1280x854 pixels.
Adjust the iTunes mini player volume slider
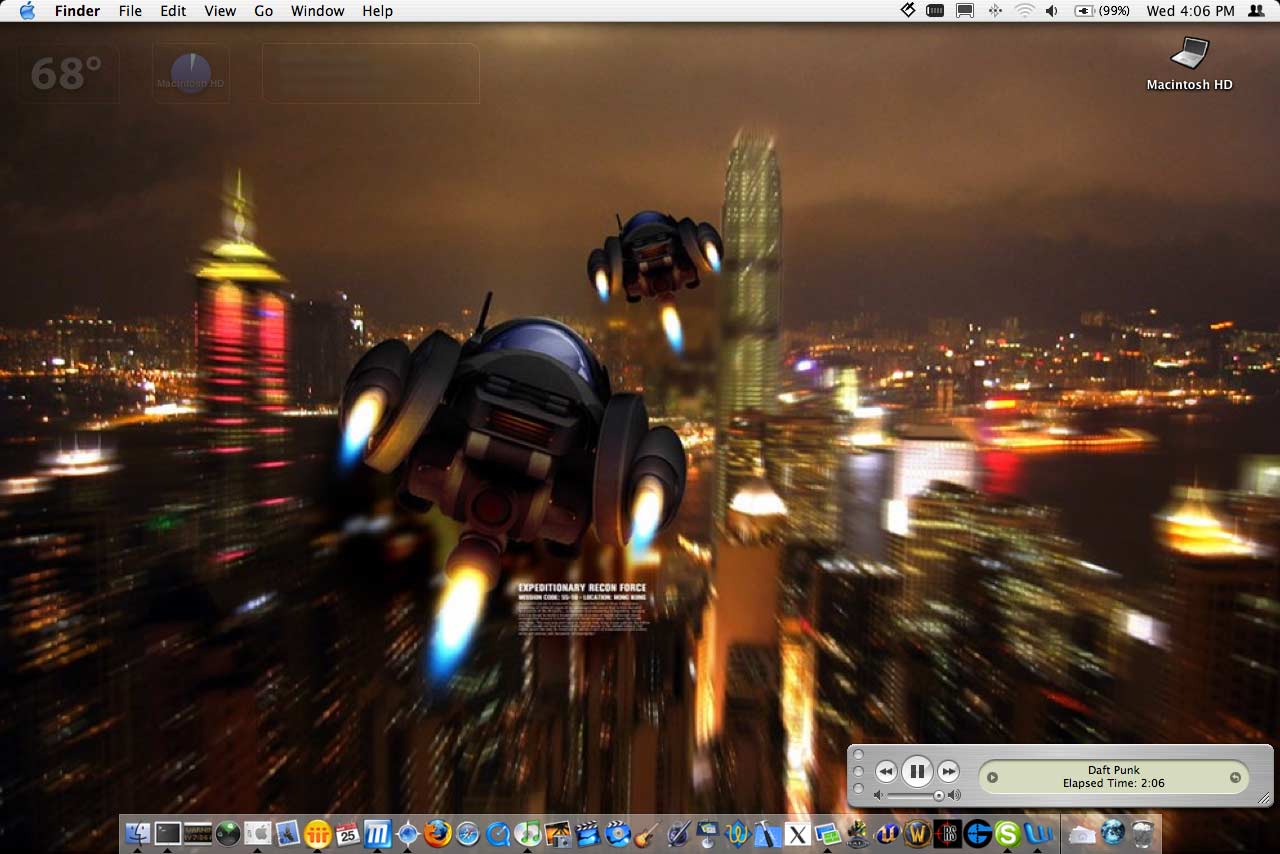point(916,795)
